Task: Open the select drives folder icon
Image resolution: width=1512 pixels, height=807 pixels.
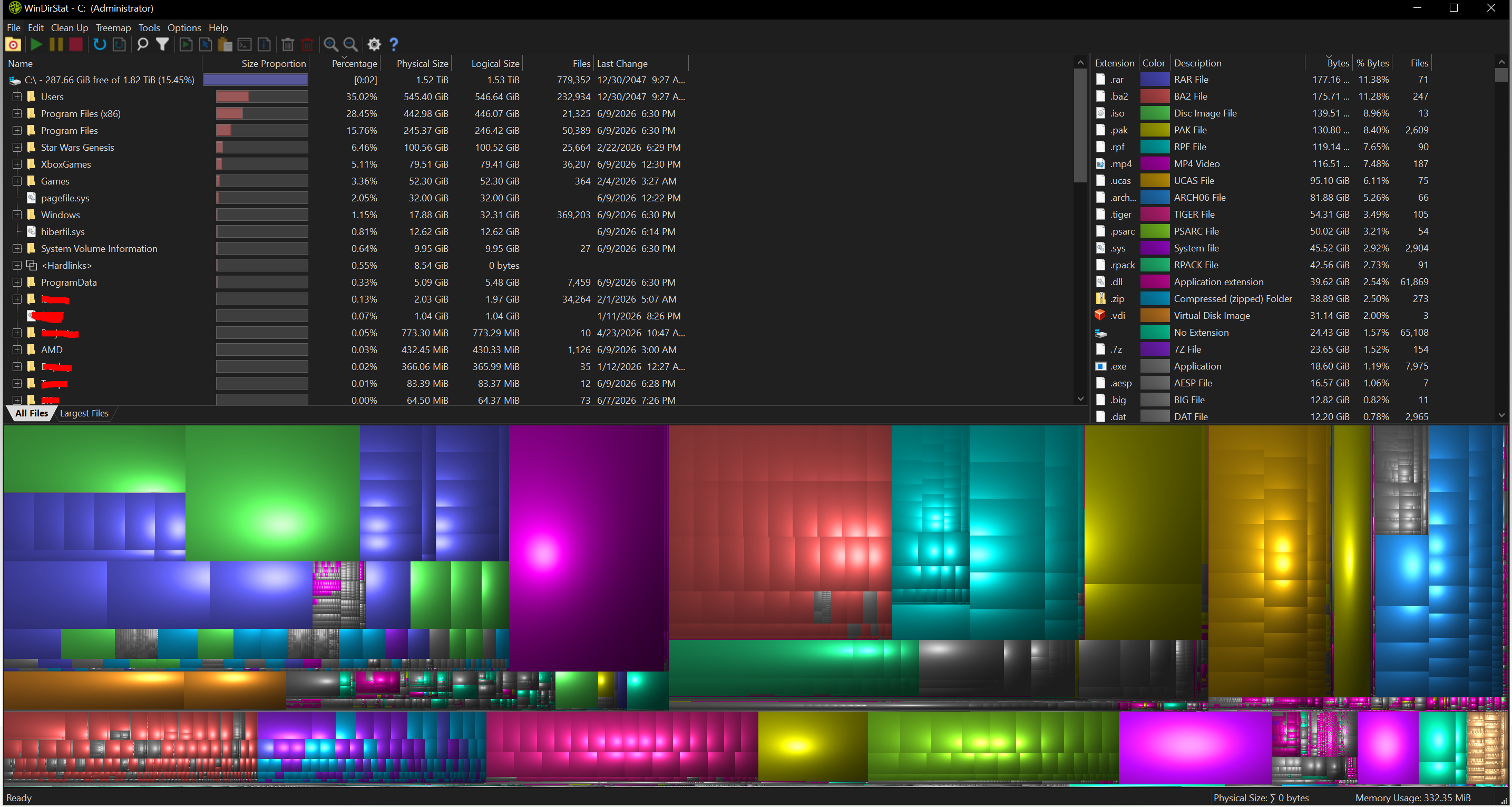Action: 13,45
